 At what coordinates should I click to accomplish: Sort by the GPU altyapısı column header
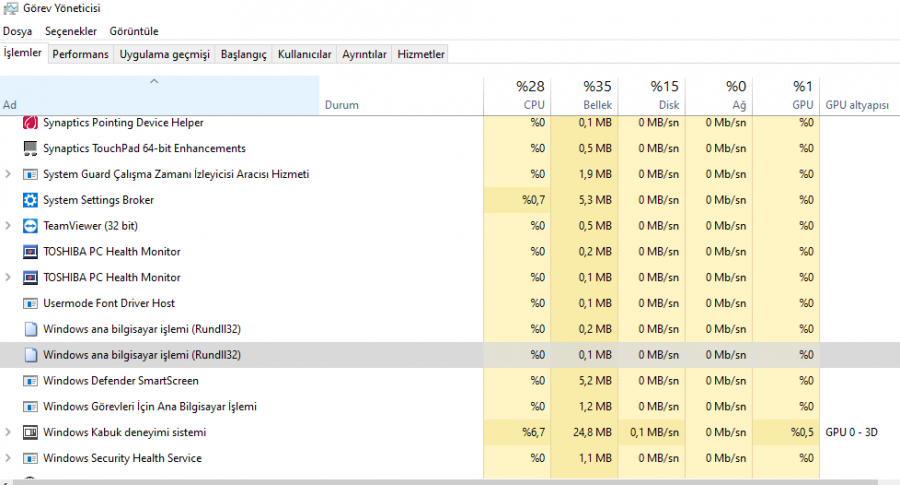click(x=859, y=96)
